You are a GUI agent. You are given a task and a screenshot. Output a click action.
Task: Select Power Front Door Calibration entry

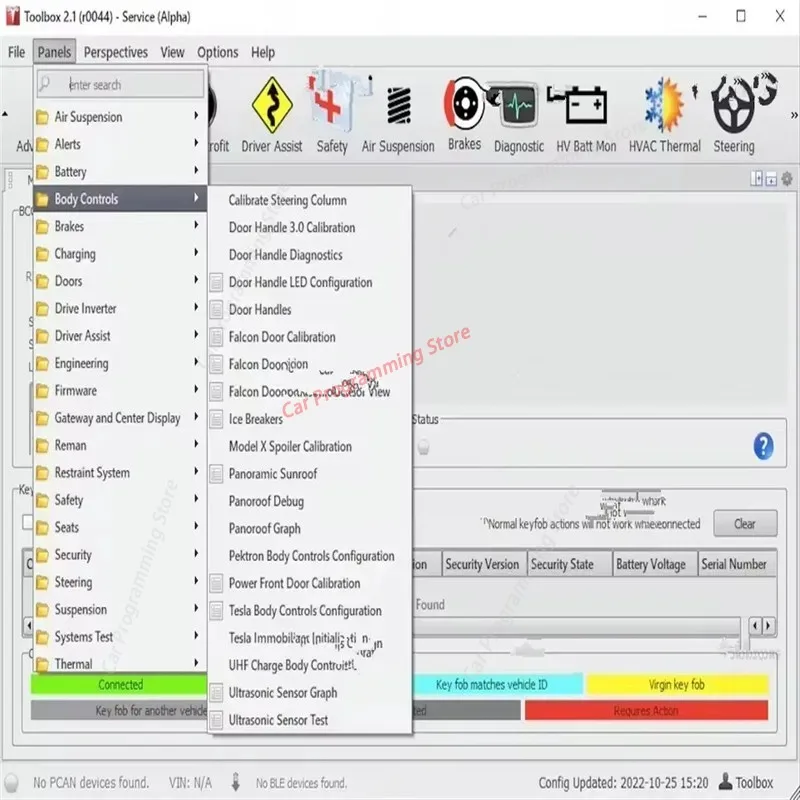310,583
